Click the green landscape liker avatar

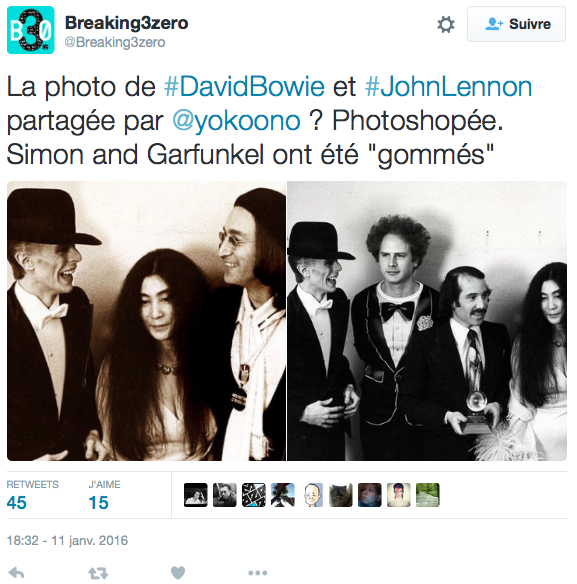point(428,495)
